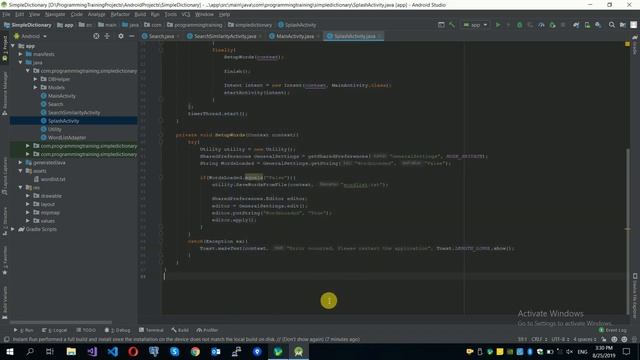The image size is (640, 360).
Task: Expand the DBHelper package
Action: click(x=35, y=79)
